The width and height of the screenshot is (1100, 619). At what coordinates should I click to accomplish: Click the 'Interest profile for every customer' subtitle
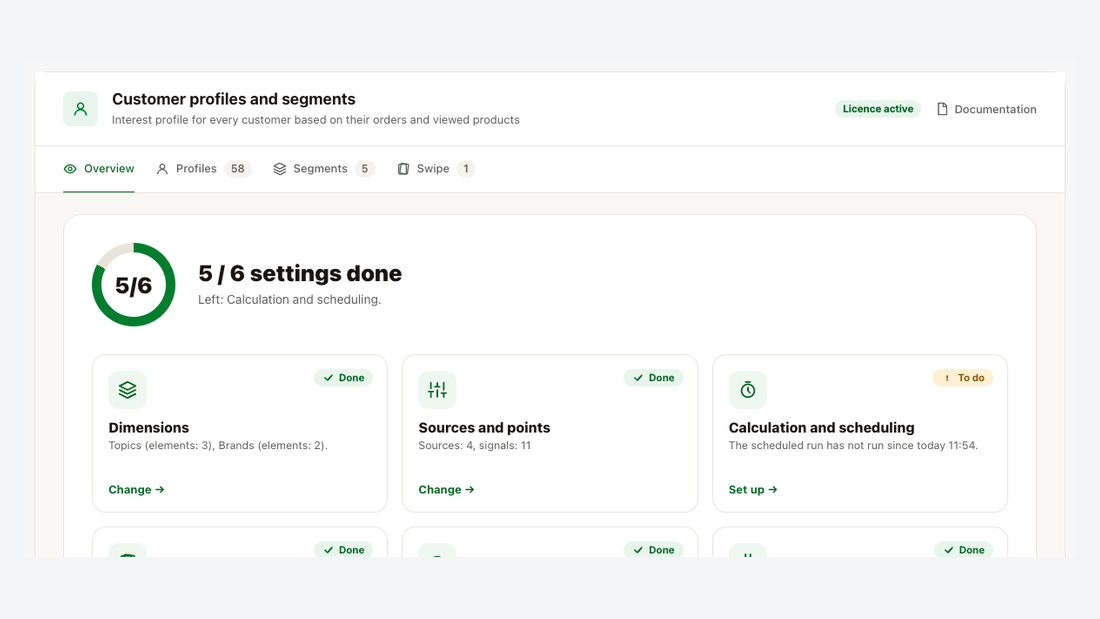(316, 120)
